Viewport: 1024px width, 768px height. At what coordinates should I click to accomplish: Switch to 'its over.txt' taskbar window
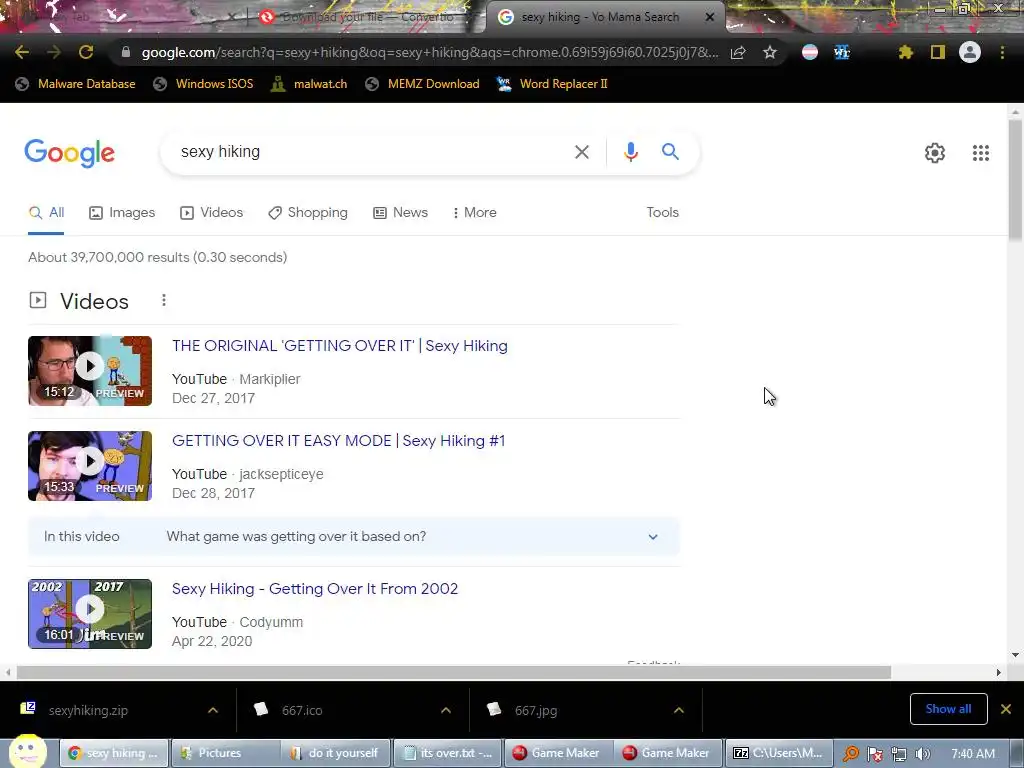click(448, 753)
